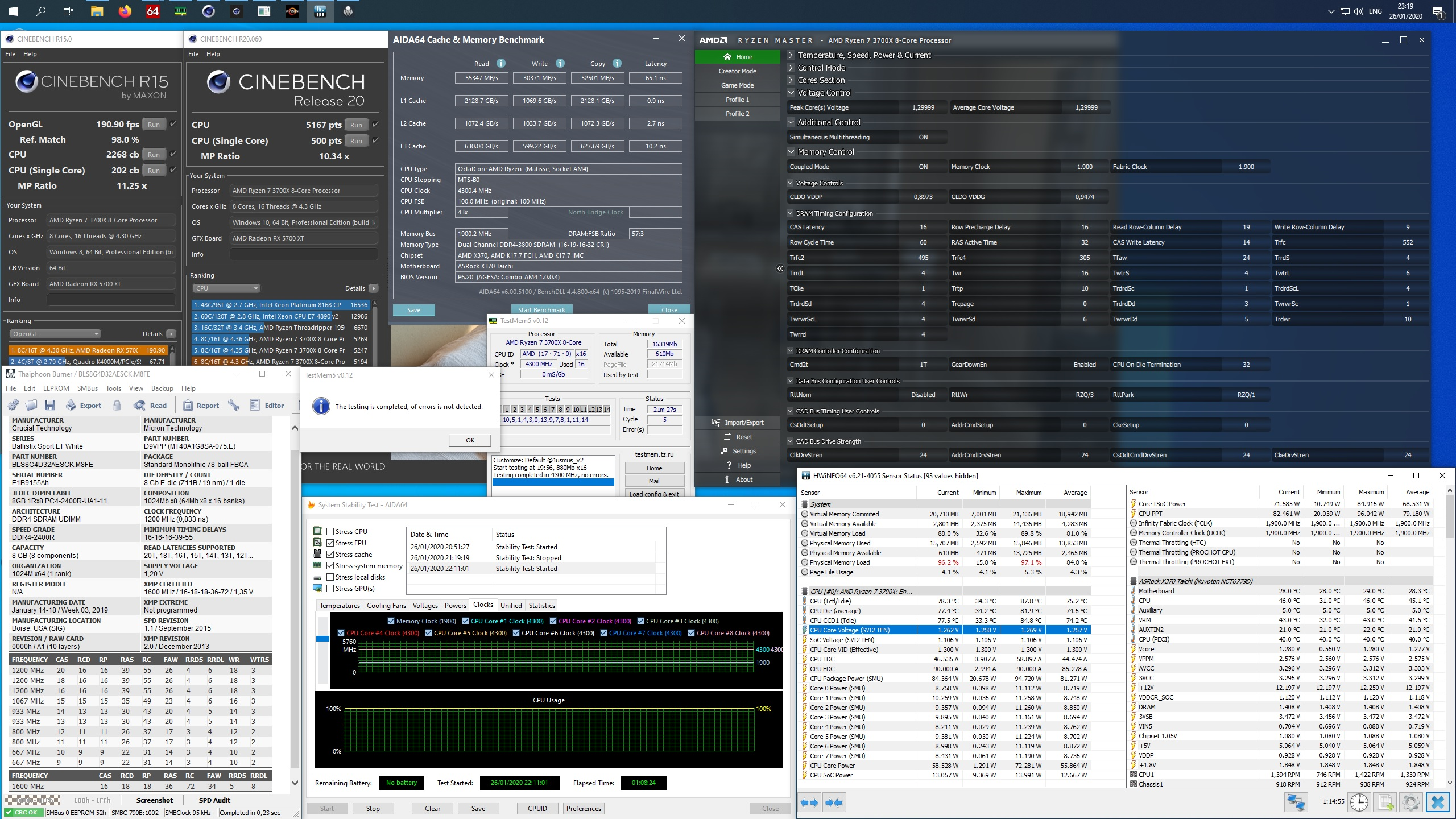This screenshot has height=819, width=1456.
Task: Click HWiNFO expand columns arrows icon
Action: coord(809,803)
